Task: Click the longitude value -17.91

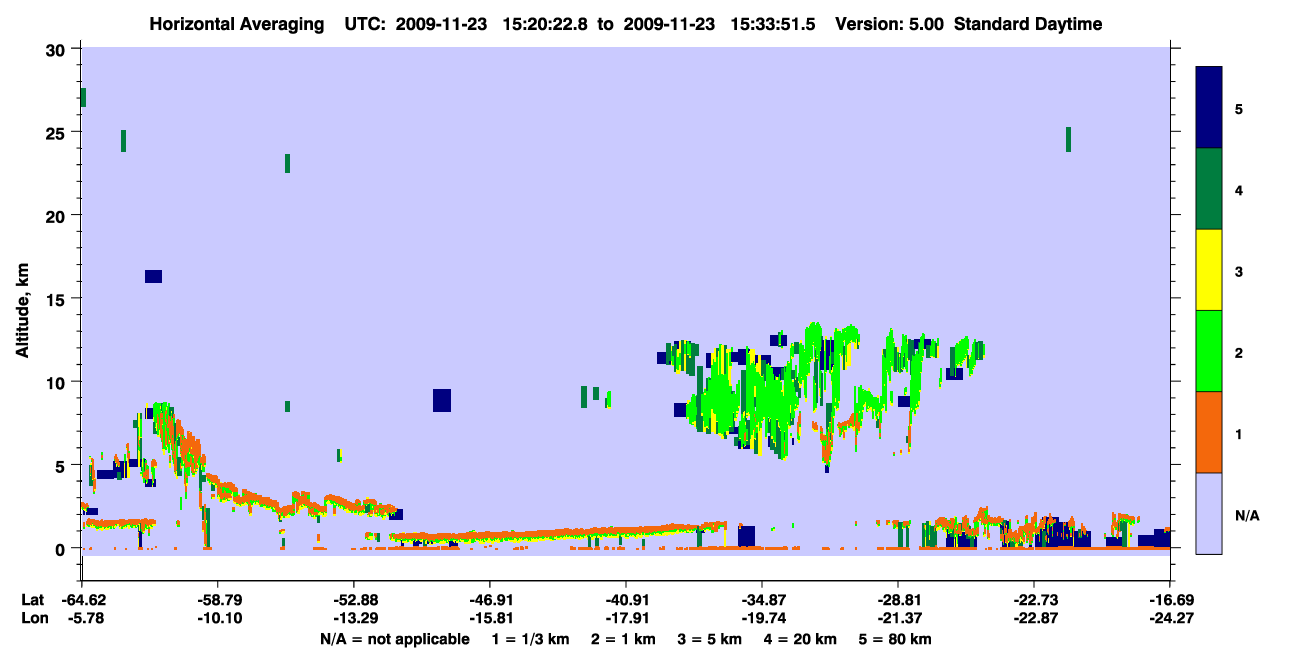Action: (x=626, y=618)
